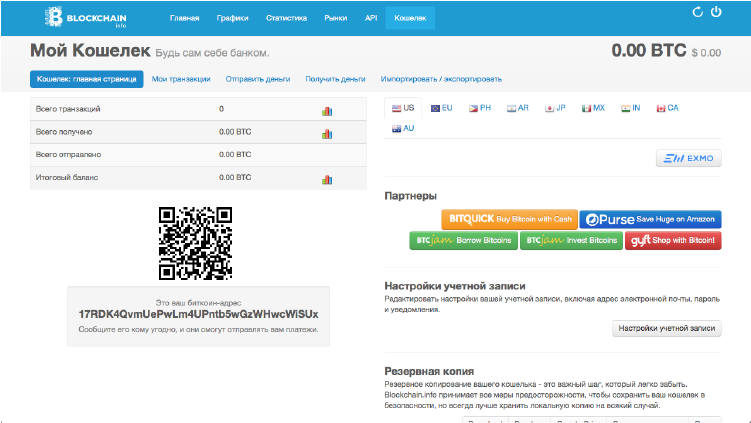Click Purse Save Huge on Amazon
The height and width of the screenshot is (423, 751).
pos(650,219)
